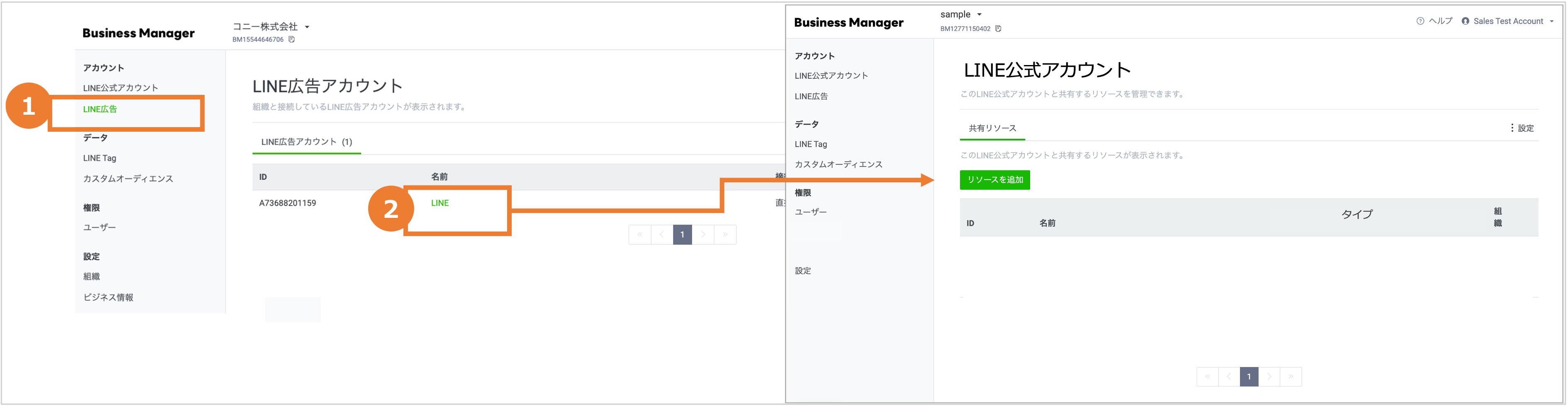Open Sales Test Account dropdown arrow

[1551, 21]
